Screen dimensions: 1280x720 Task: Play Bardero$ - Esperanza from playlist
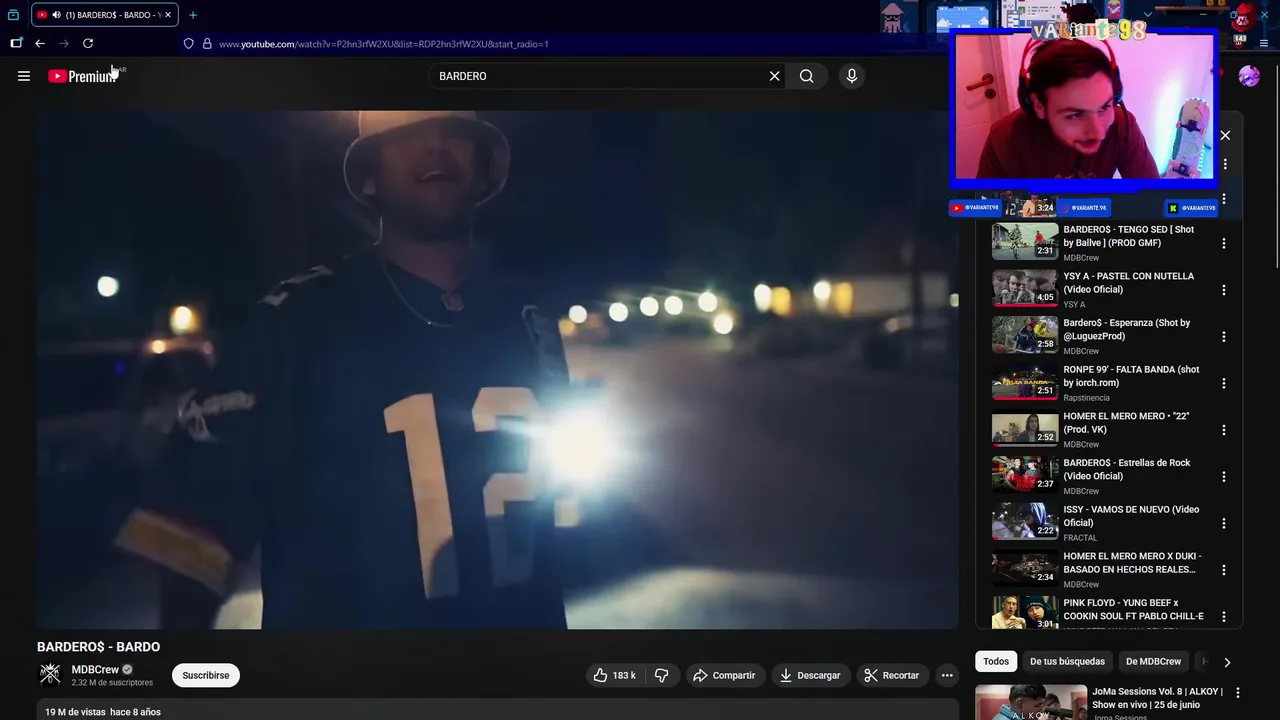click(x=1127, y=329)
